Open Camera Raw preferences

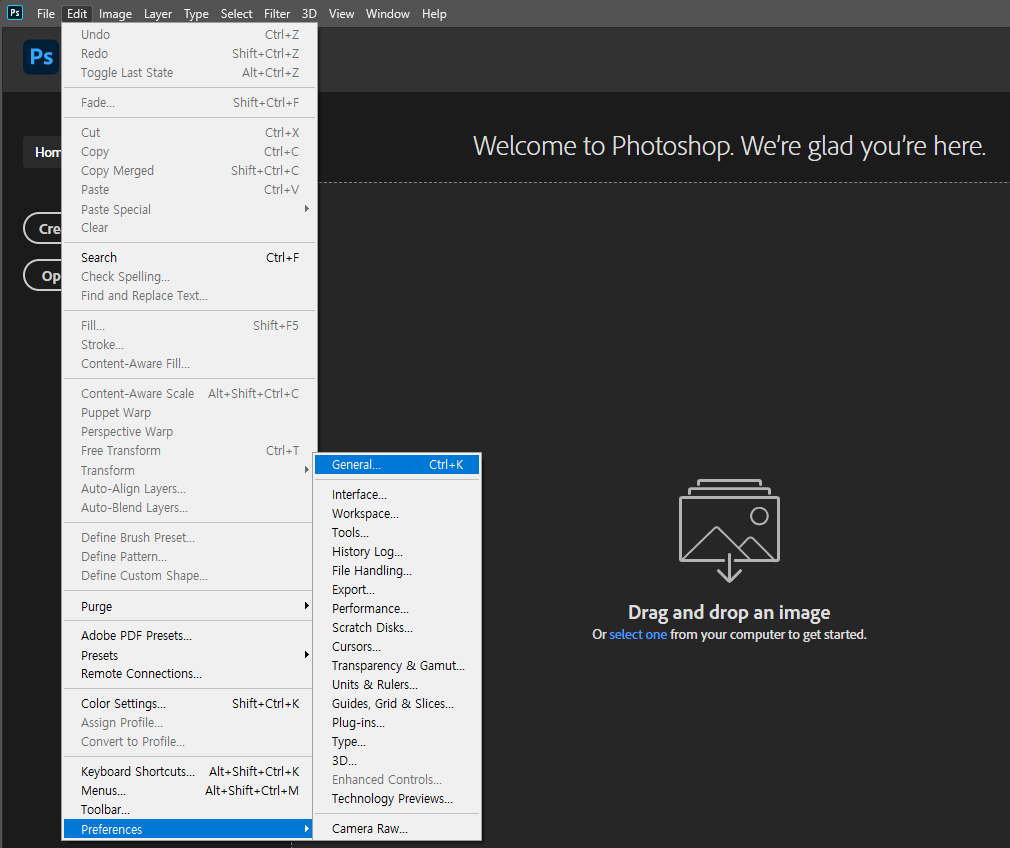click(397, 829)
